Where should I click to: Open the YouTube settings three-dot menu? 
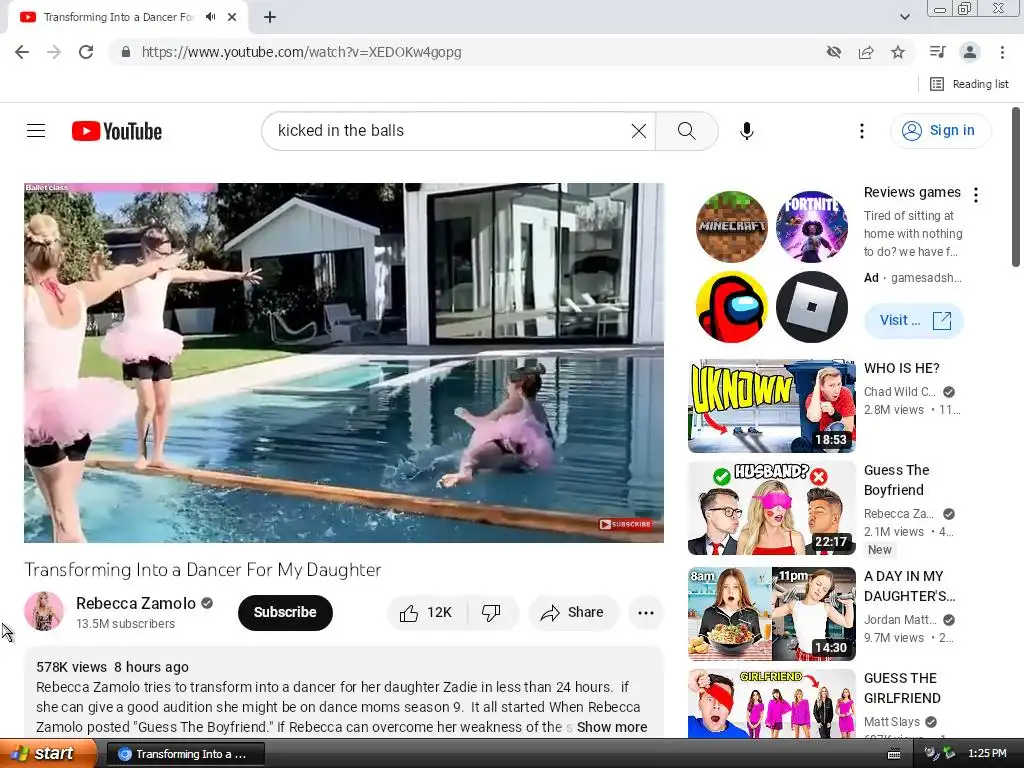click(861, 131)
